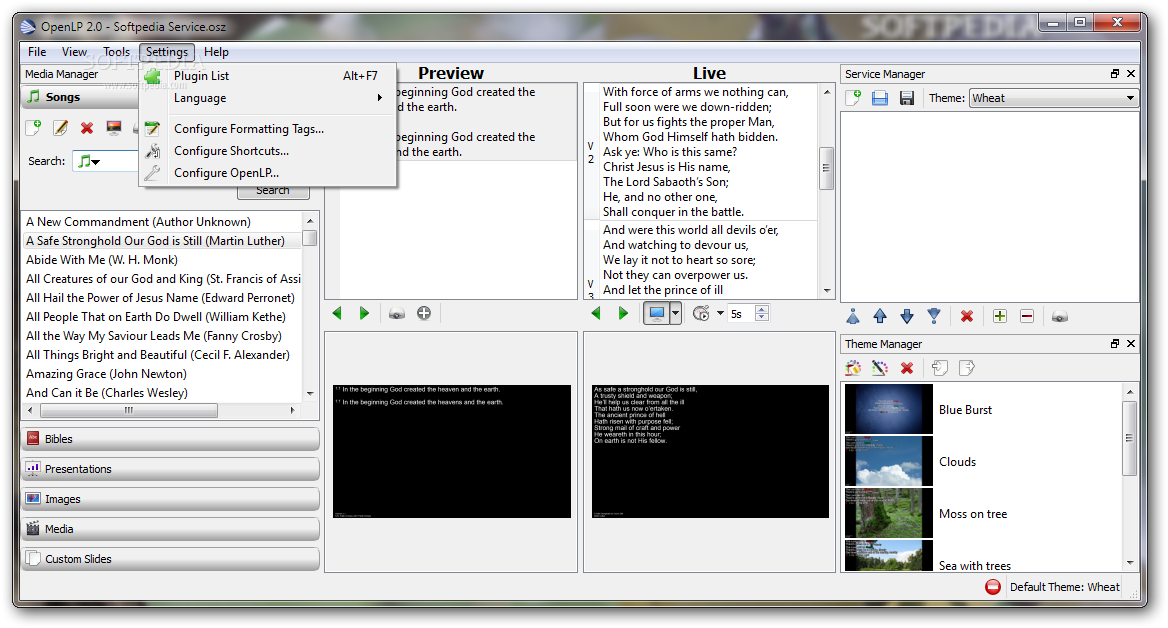The image size is (1168, 628).
Task: Add preview item to service with plus circle
Action: pyautogui.click(x=424, y=314)
